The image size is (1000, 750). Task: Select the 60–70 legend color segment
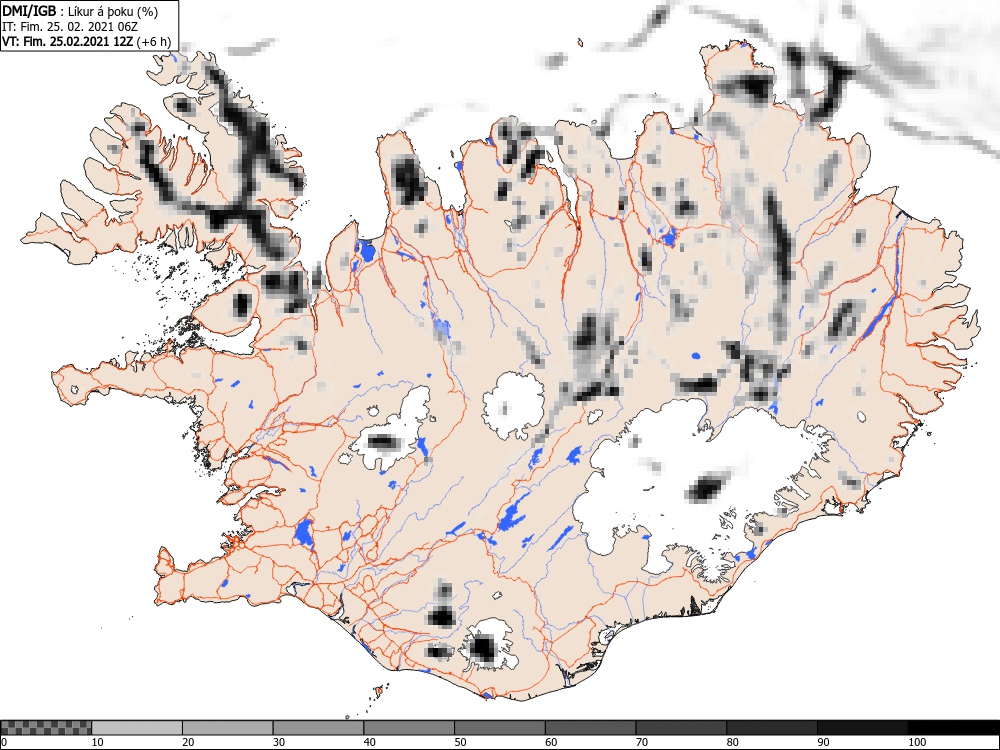pyautogui.click(x=591, y=728)
